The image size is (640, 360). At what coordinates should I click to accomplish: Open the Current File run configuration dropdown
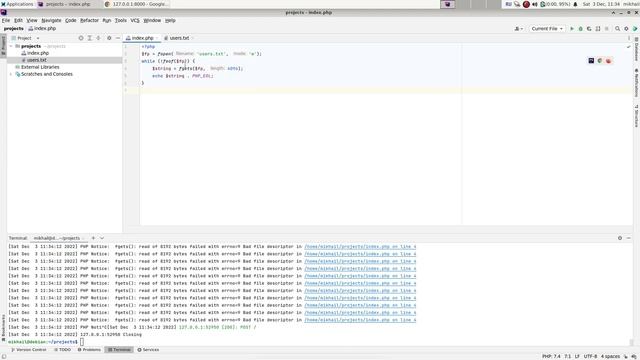(x=547, y=29)
